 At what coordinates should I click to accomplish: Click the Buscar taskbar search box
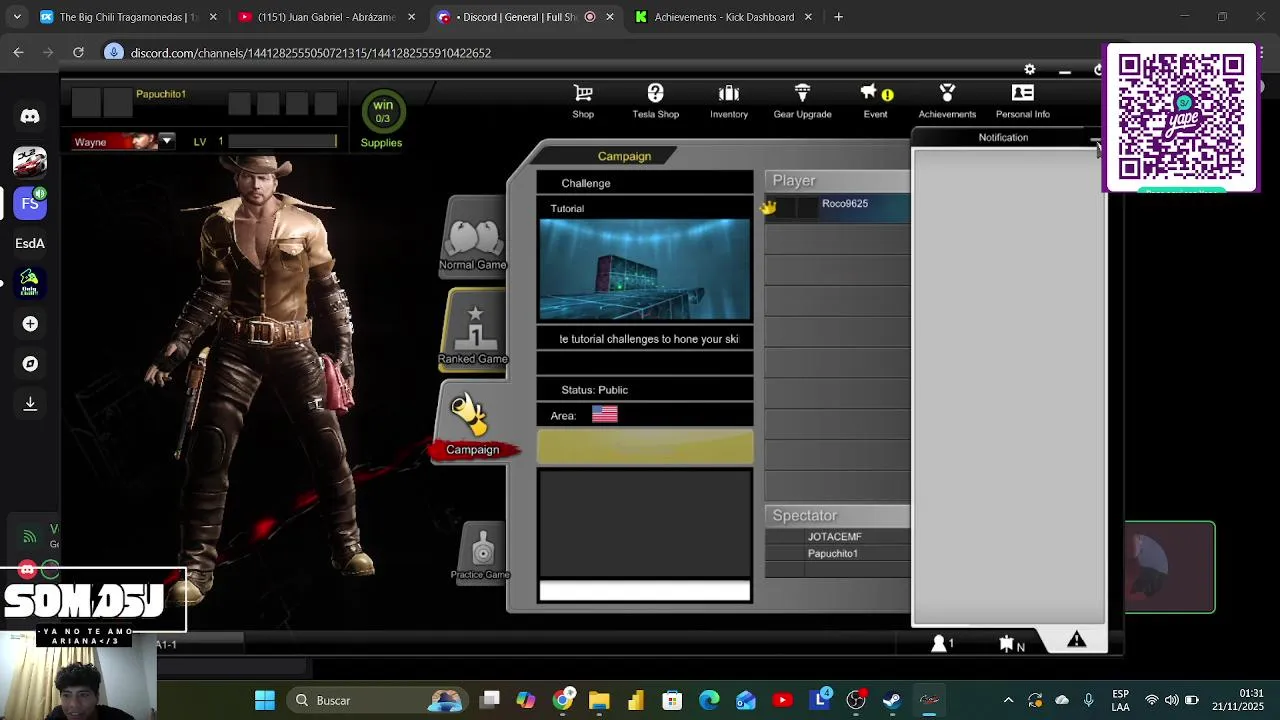click(379, 700)
